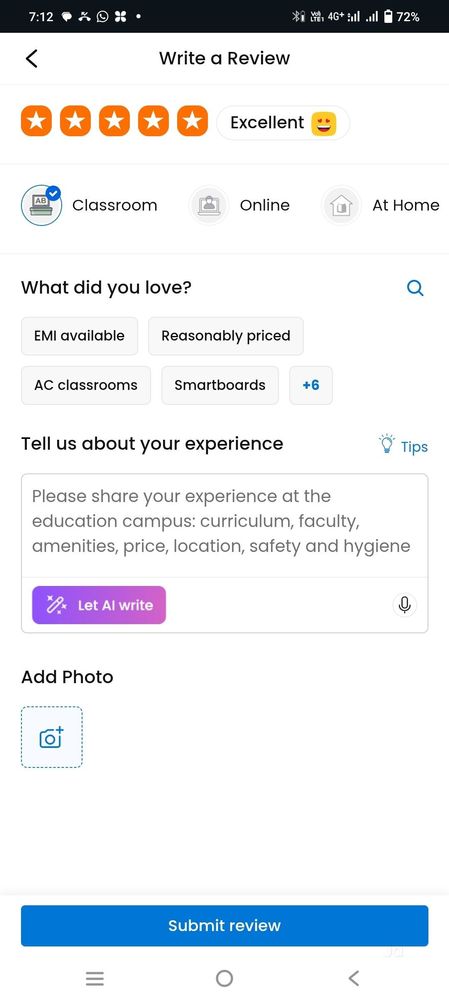The image size is (449, 1000).
Task: Toggle the EMI available tag
Action: 80,336
